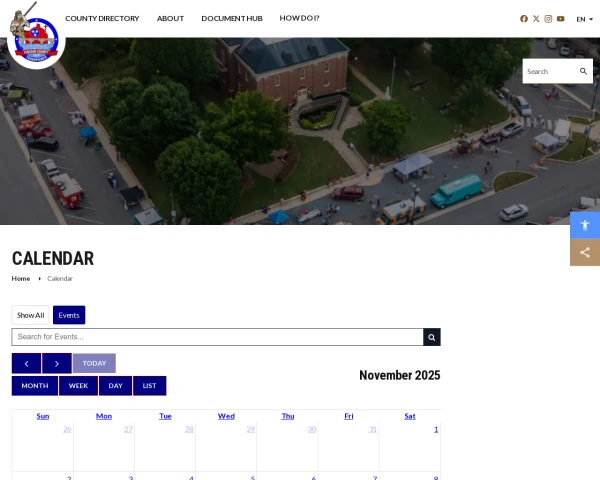Switch to Week calendar view
The width and height of the screenshot is (600, 480).
[x=78, y=386]
